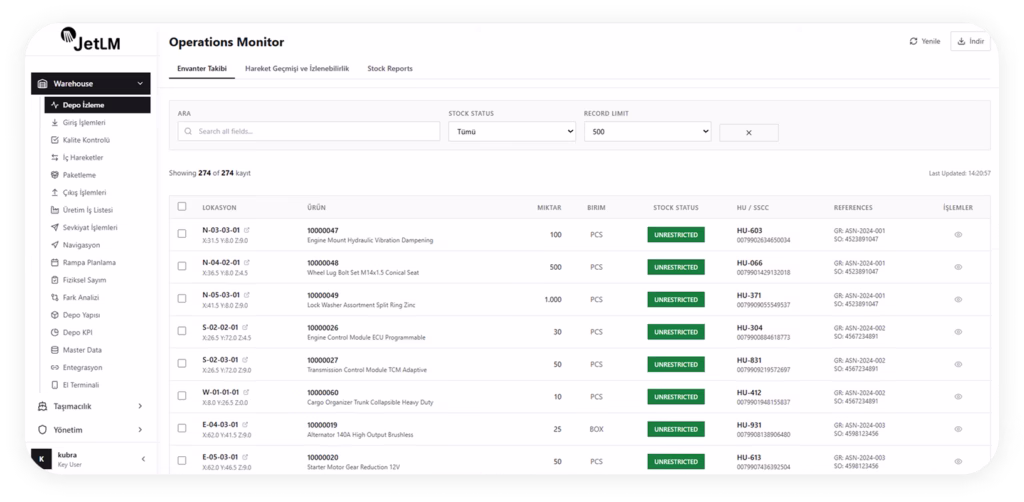Viewport: 1024px width, 502px height.
Task: Switch to Hareket Geçmişi ve İzlenebilirlik tab
Action: click(x=296, y=69)
